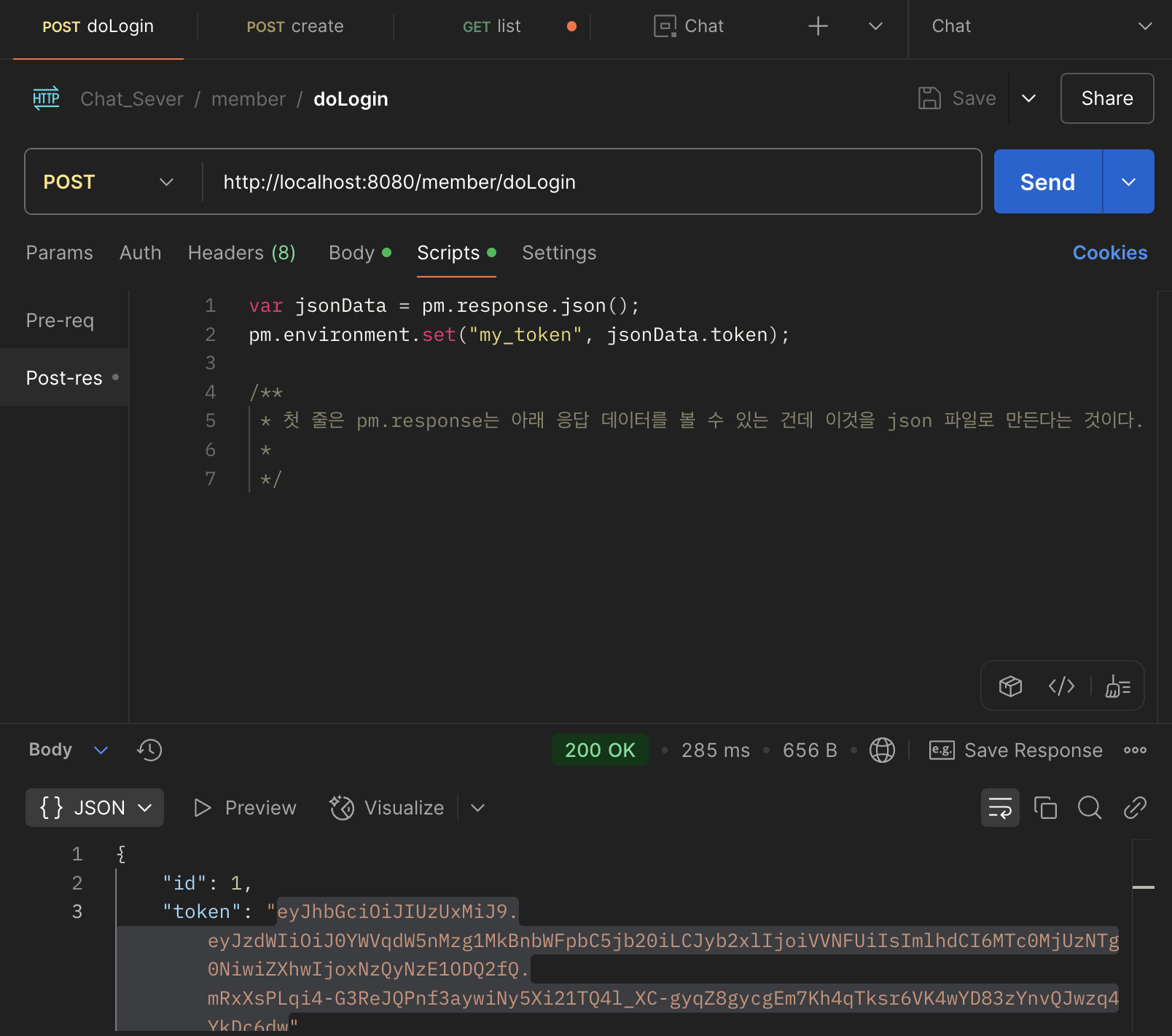Open a new tab with plus icon

[819, 26]
